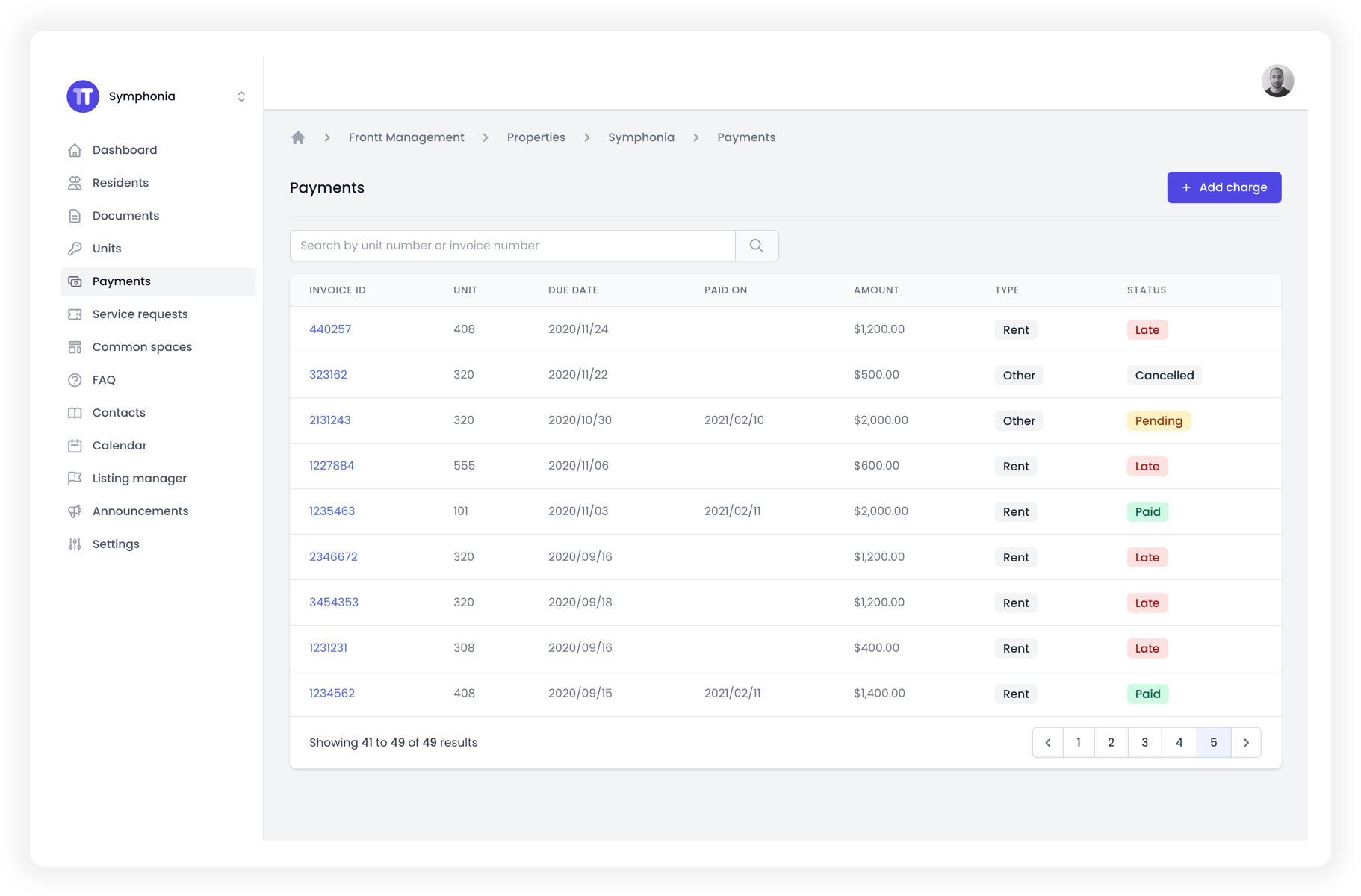This screenshot has height=896, width=1361.
Task: Click Paid badge for invoice 1235463
Action: coord(1147,512)
